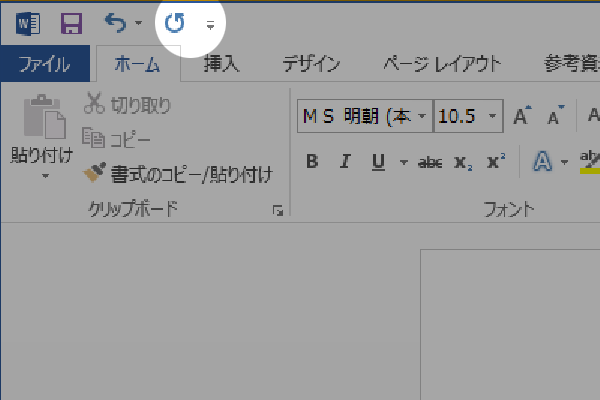This screenshot has width=600, height=400.
Task: Click the text effects outlined A icon
Action: (x=543, y=162)
